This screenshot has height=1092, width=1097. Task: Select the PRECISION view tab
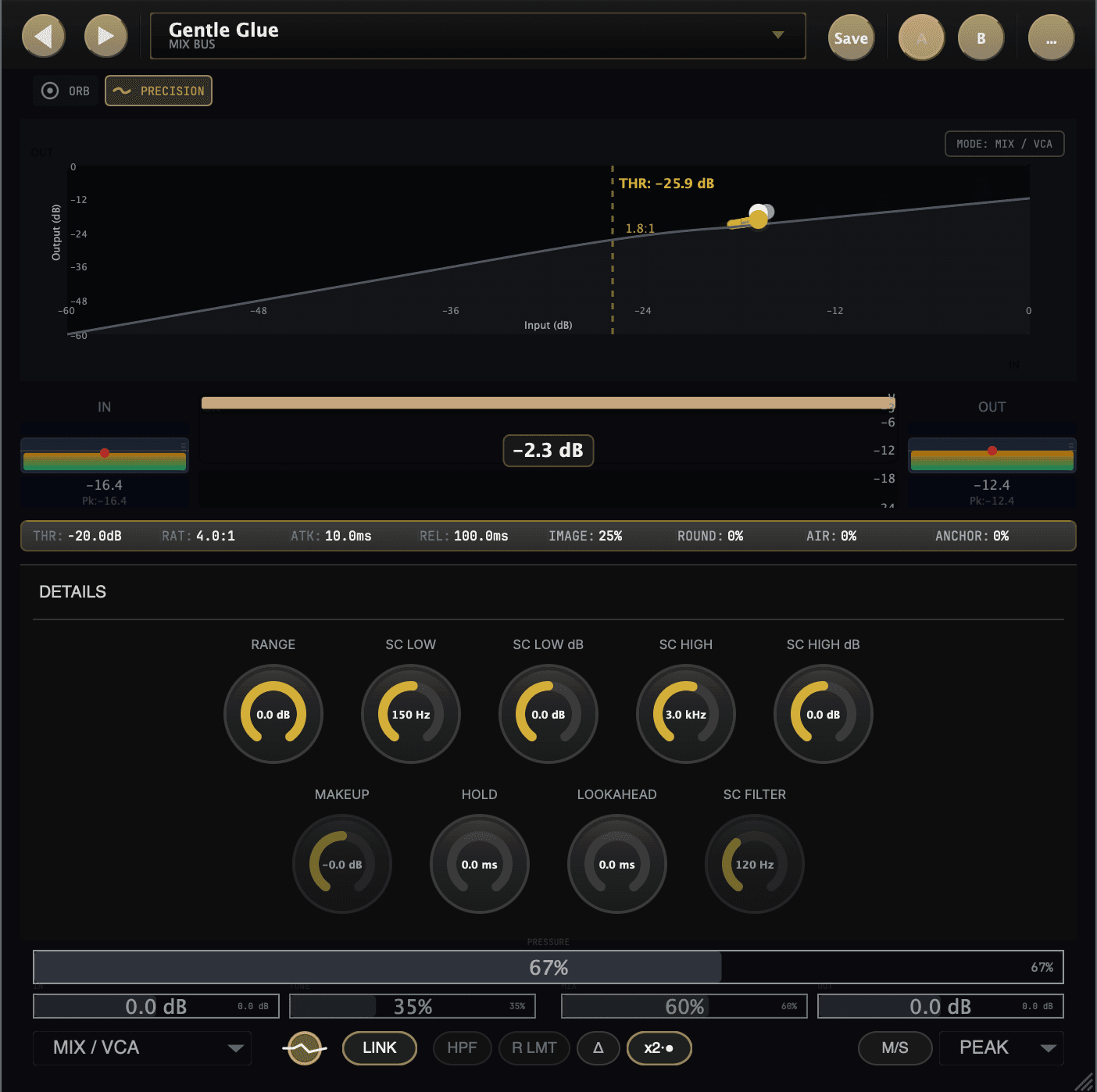[159, 91]
